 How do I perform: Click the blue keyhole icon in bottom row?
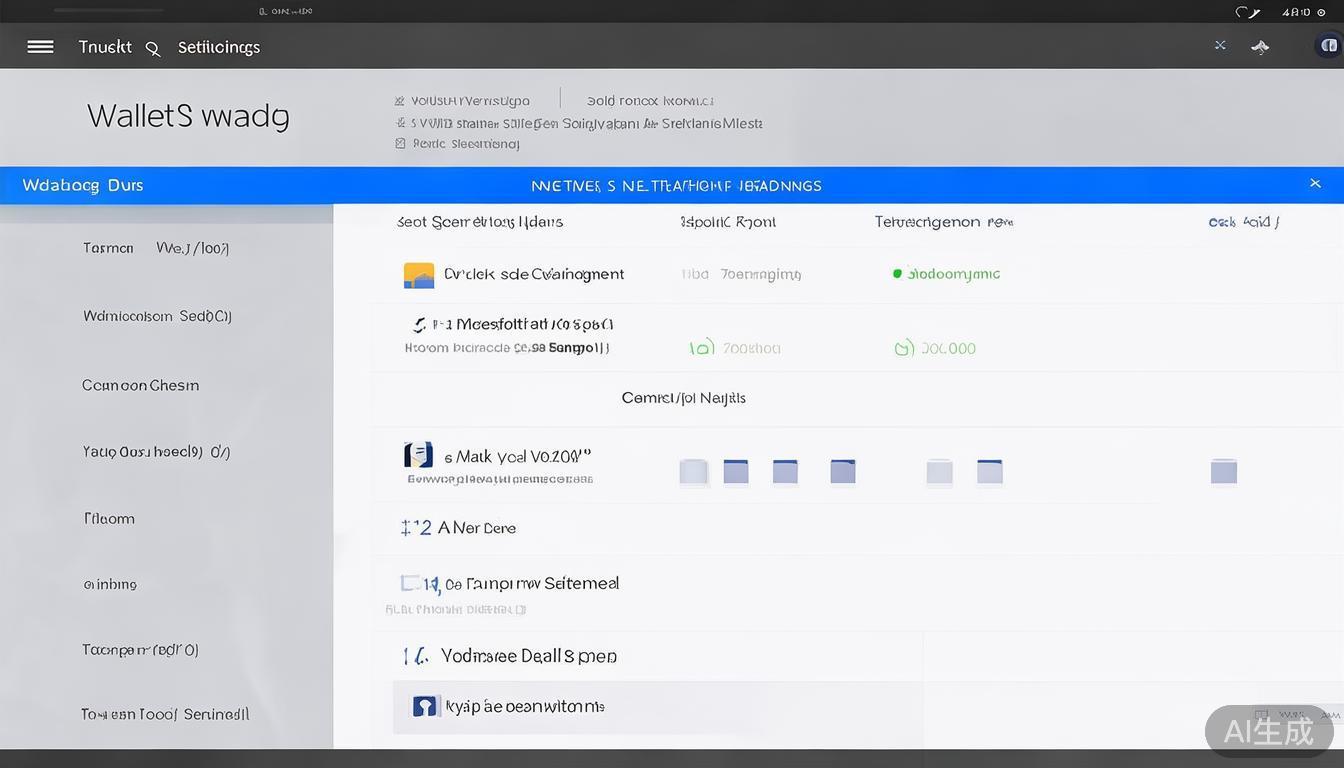click(425, 707)
